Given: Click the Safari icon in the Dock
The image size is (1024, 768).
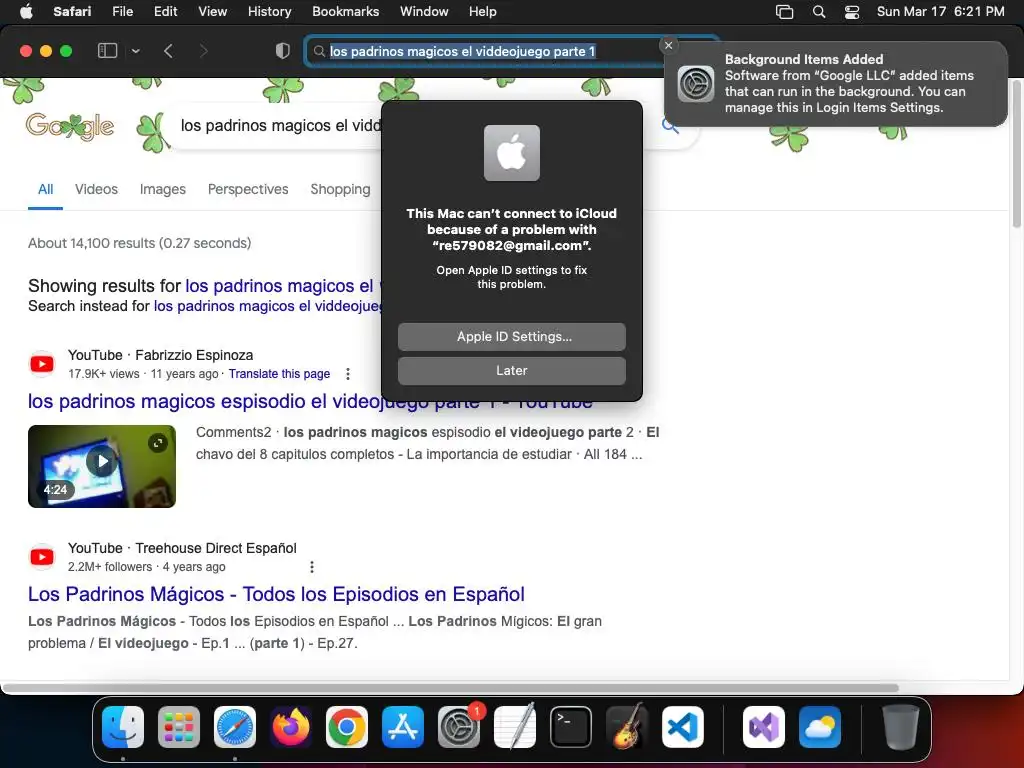Looking at the screenshot, I should (x=234, y=727).
